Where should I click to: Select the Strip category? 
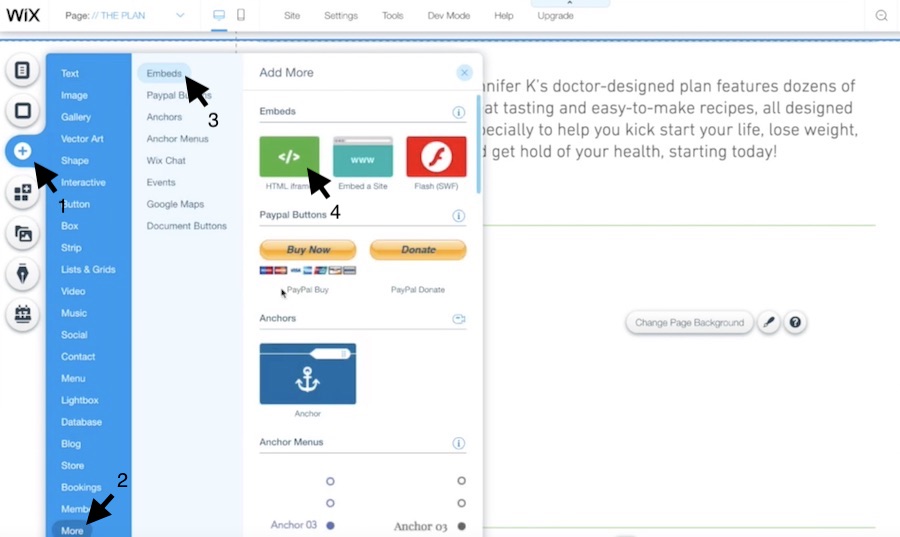tap(71, 248)
